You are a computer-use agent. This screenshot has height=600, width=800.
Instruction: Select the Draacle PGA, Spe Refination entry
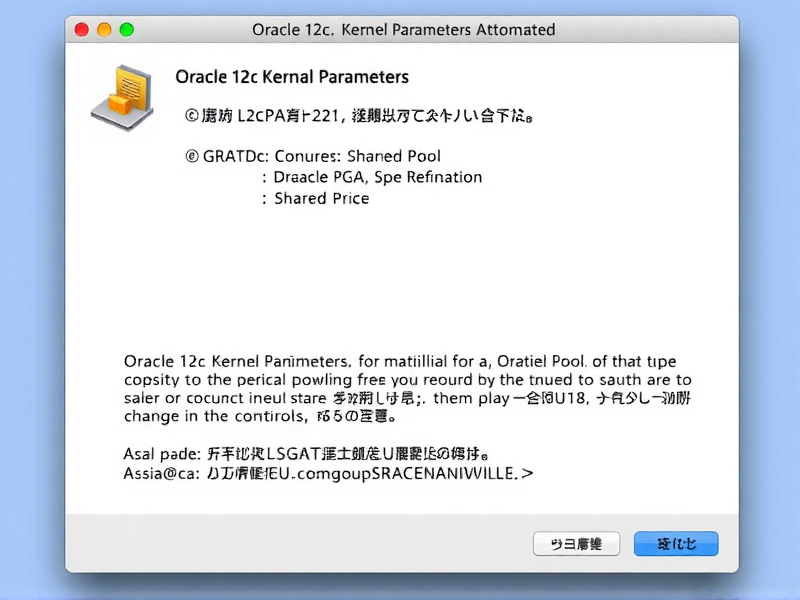[375, 177]
